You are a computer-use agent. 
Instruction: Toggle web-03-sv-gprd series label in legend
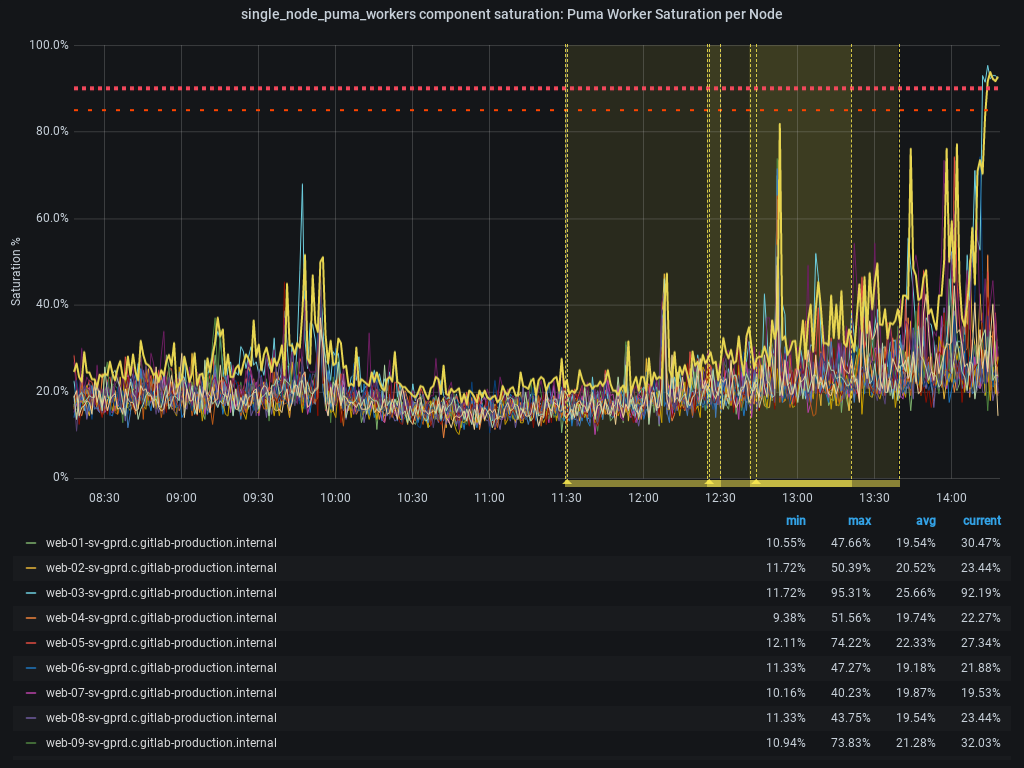click(x=161, y=593)
